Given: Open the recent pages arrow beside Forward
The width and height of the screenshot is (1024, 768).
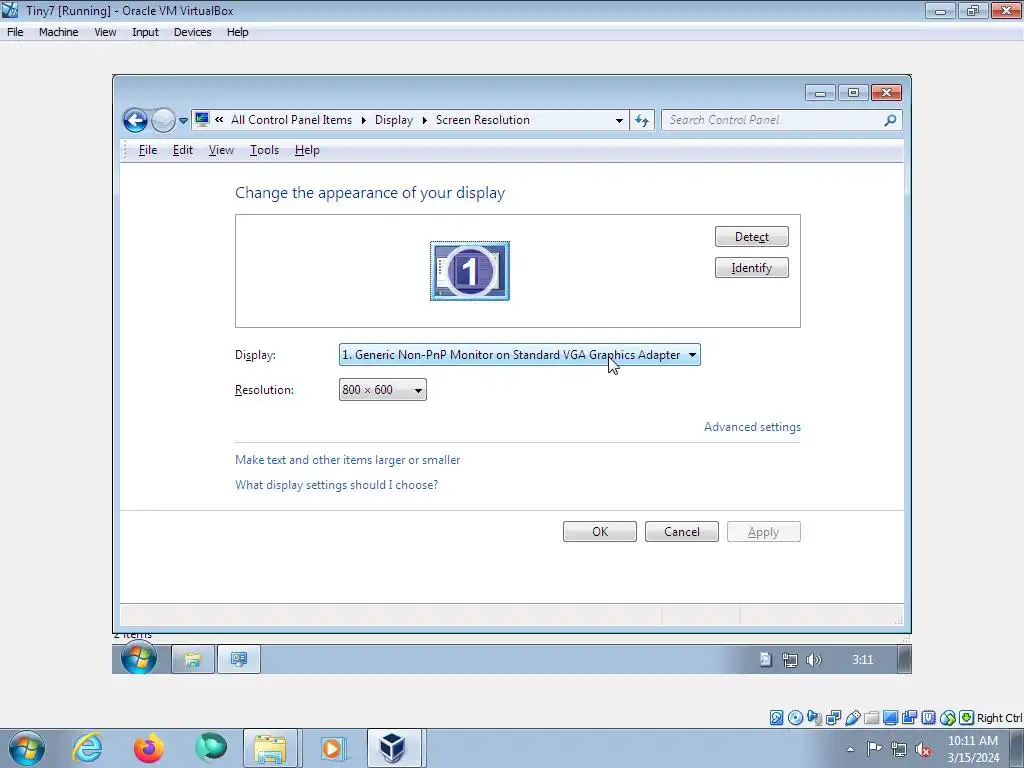Looking at the screenshot, I should [x=184, y=121].
